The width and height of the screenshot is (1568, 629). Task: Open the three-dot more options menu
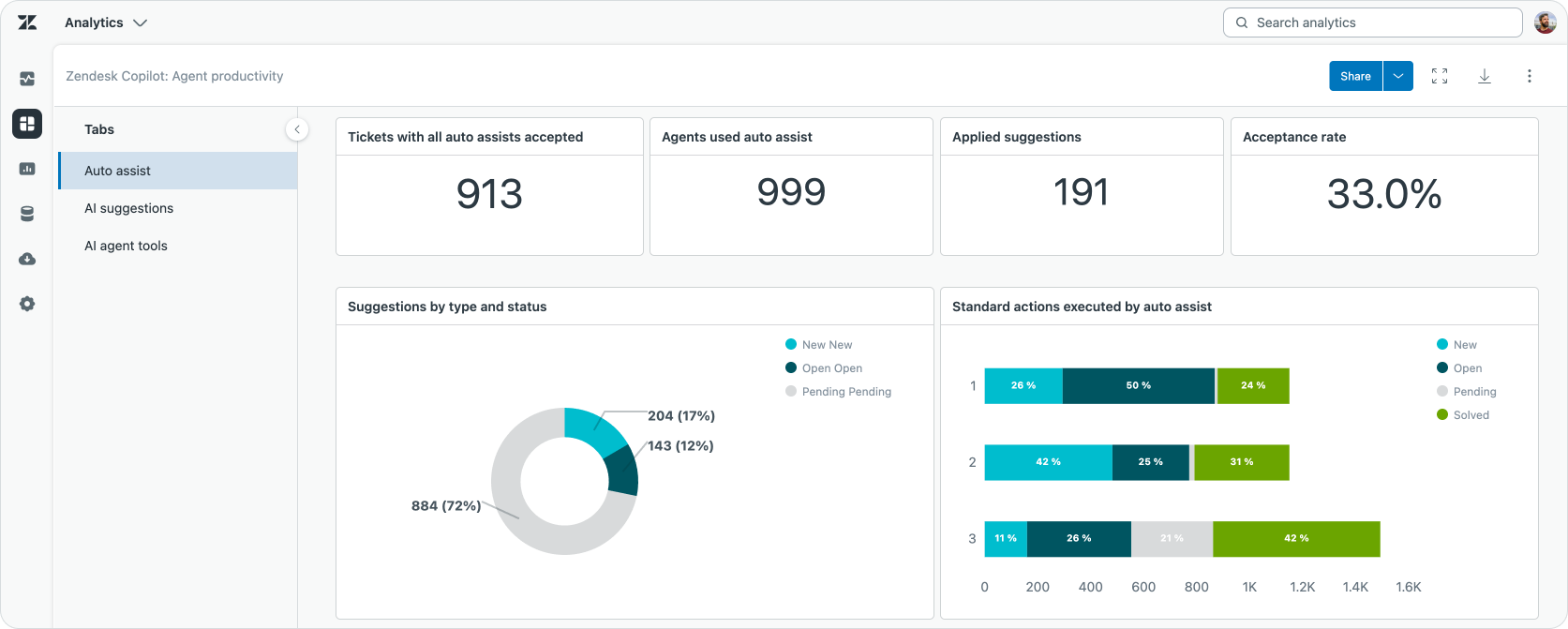click(1530, 76)
